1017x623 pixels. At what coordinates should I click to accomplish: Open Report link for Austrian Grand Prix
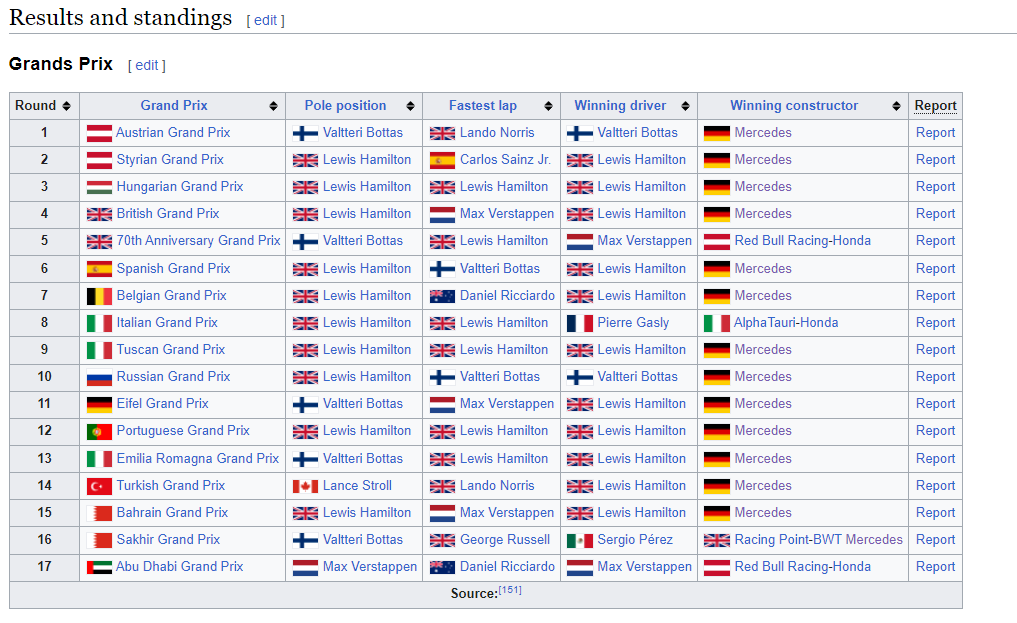pyautogui.click(x=935, y=132)
